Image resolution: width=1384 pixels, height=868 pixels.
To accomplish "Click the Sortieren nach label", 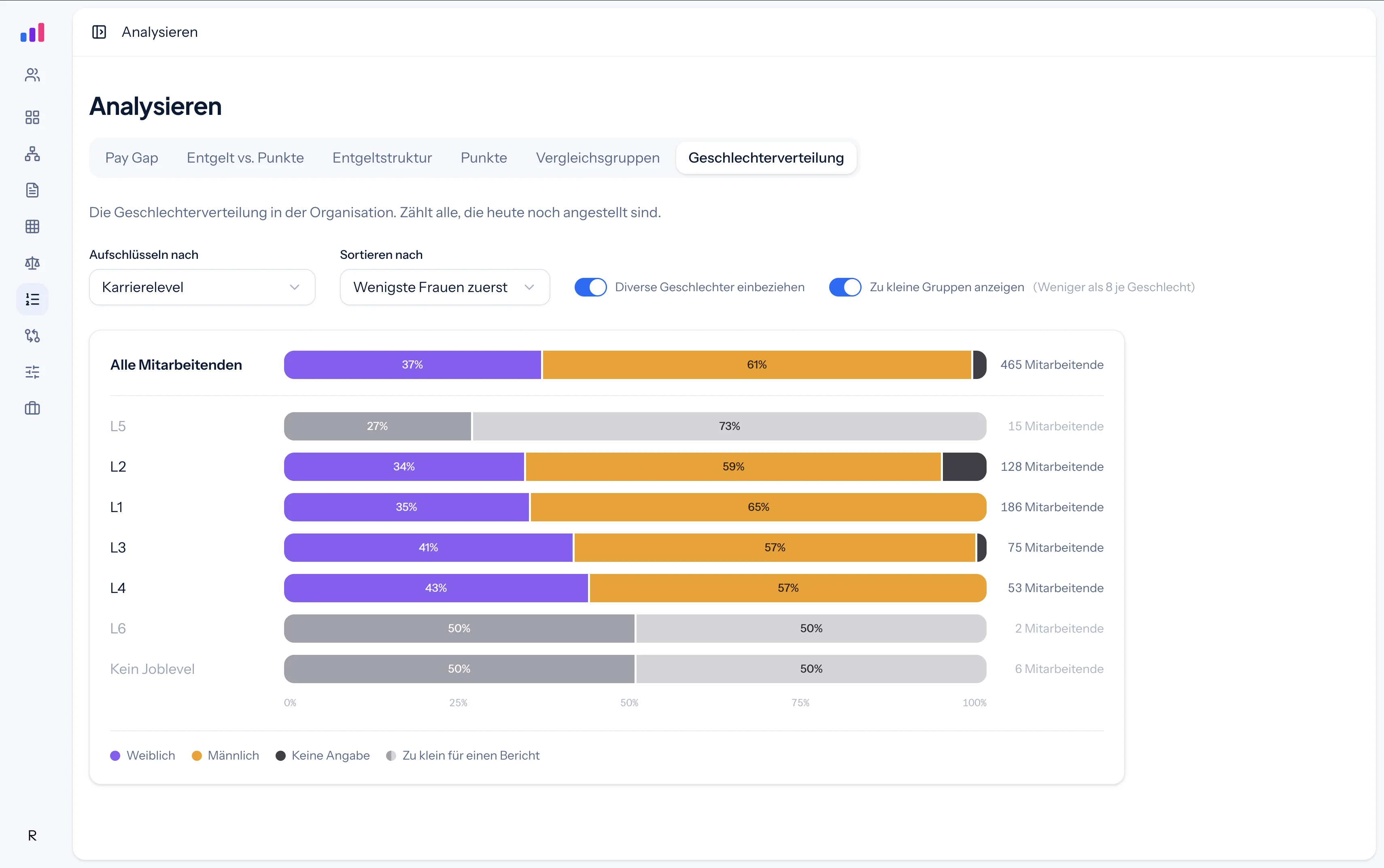I will [381, 255].
